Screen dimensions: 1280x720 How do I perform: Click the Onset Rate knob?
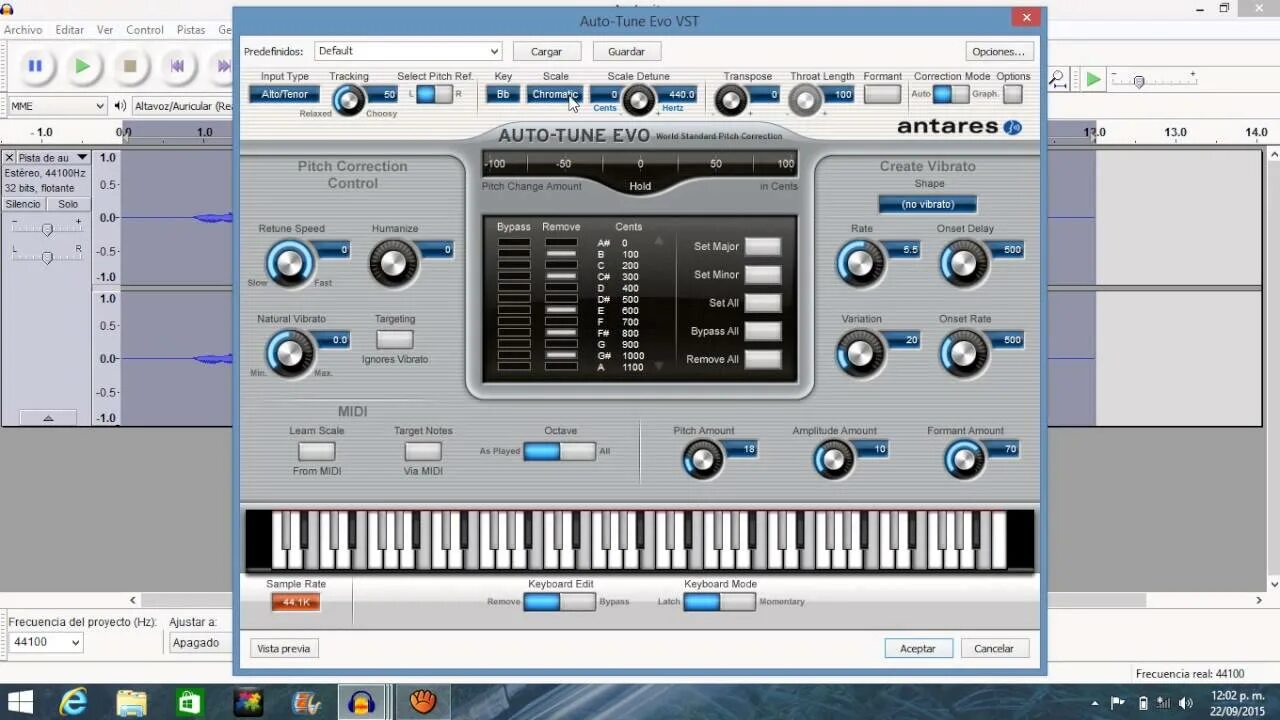[x=963, y=353]
